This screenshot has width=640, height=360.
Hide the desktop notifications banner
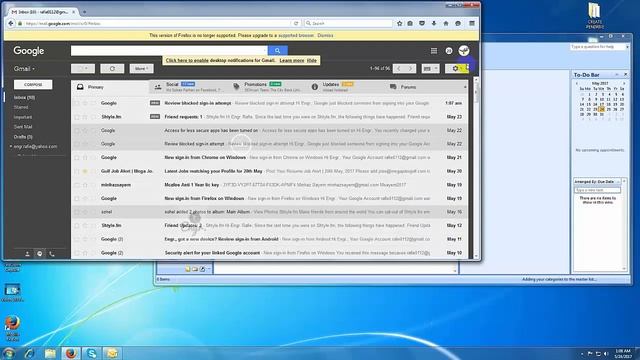point(312,60)
